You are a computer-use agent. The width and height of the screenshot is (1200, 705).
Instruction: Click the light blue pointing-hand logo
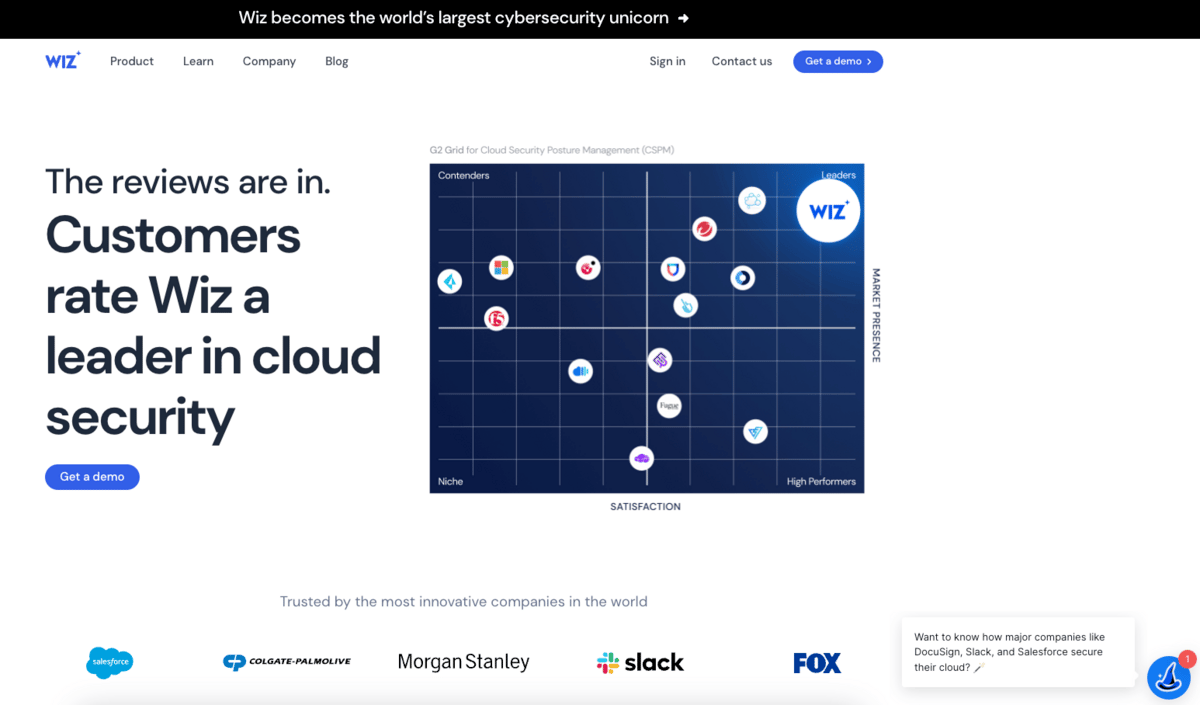click(685, 305)
